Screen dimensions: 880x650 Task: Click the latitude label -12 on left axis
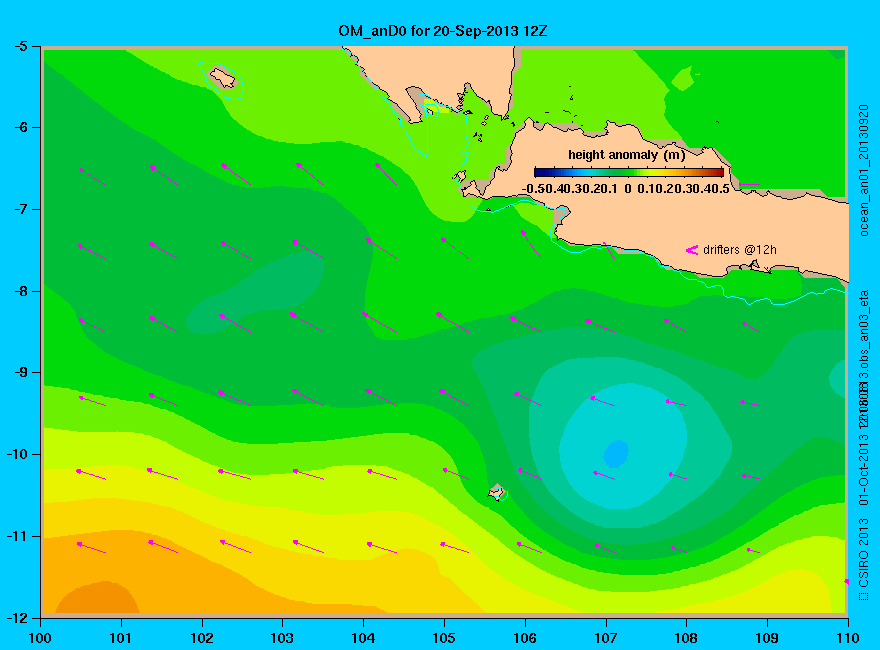[x=16, y=618]
